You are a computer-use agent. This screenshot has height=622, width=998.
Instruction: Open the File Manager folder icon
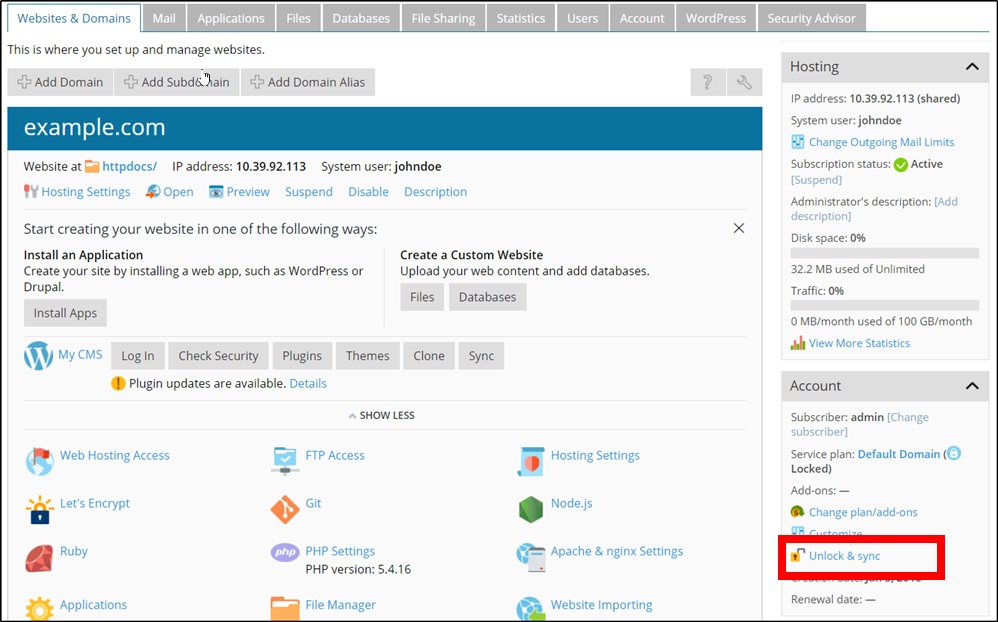click(285, 608)
